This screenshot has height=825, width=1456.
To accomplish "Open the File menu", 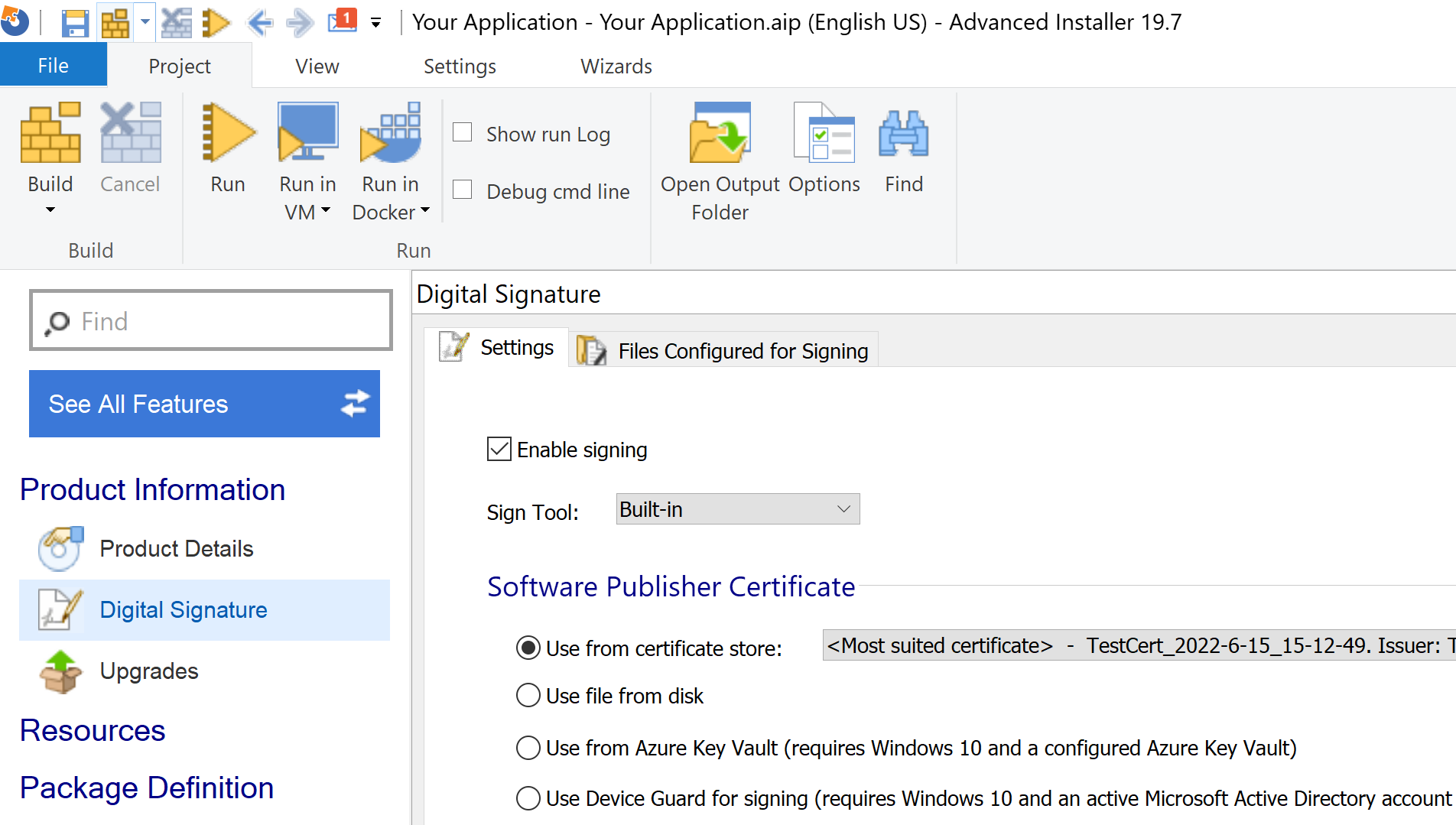I will point(54,66).
